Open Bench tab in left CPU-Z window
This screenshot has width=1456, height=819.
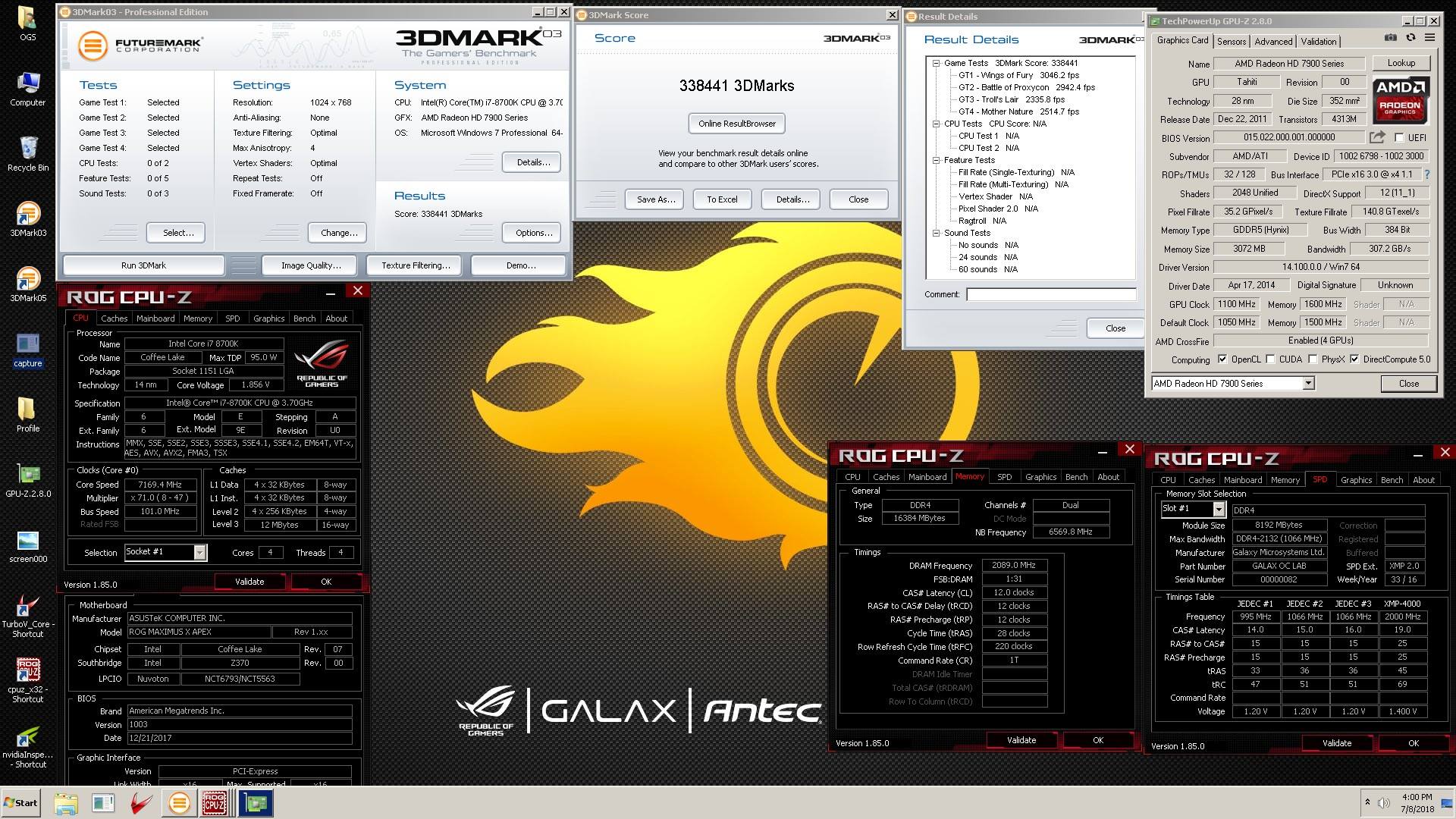pos(304,318)
